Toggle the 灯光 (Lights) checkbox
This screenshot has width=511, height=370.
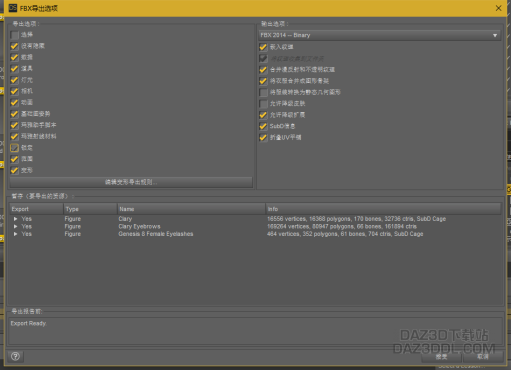pyautogui.click(x=14, y=80)
